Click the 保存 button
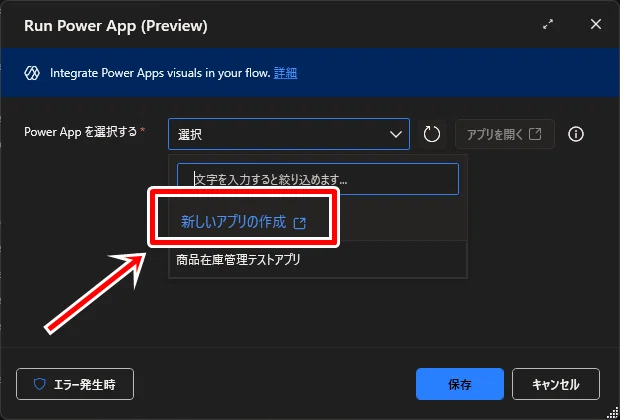 click(x=460, y=384)
